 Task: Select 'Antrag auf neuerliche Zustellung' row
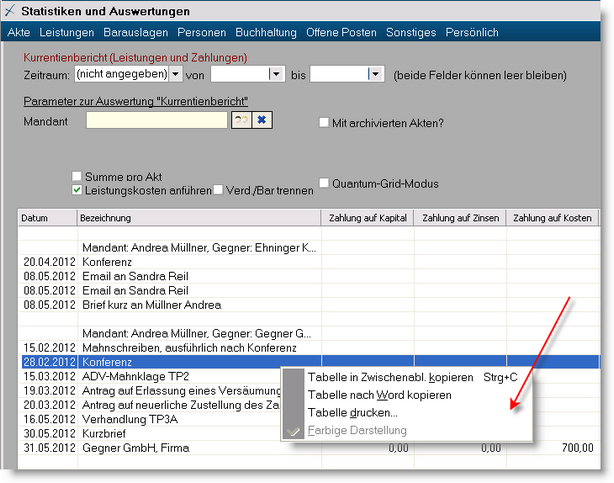(x=150, y=405)
